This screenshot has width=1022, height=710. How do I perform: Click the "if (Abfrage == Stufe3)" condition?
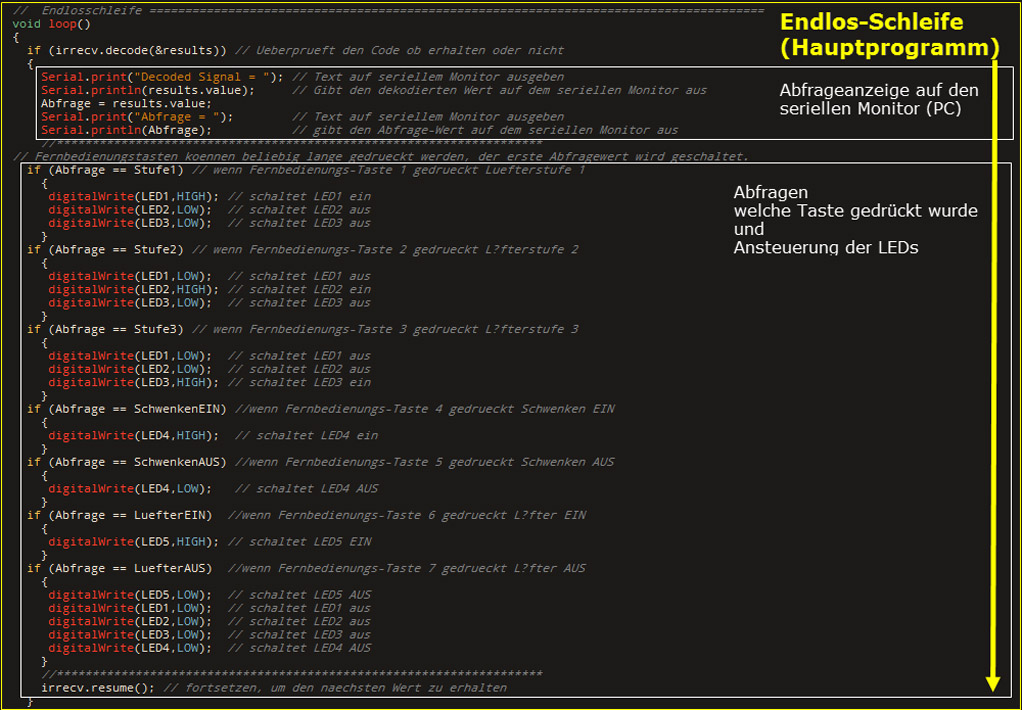[x=106, y=329]
